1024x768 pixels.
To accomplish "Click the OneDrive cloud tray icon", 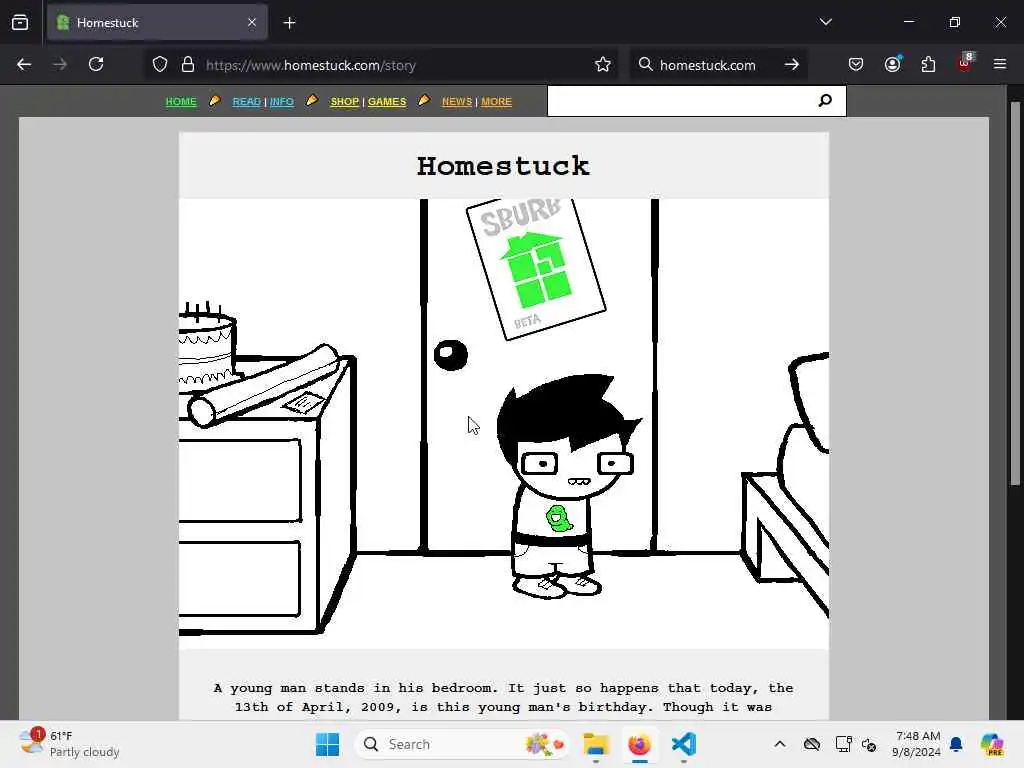I will pyautogui.click(x=812, y=744).
